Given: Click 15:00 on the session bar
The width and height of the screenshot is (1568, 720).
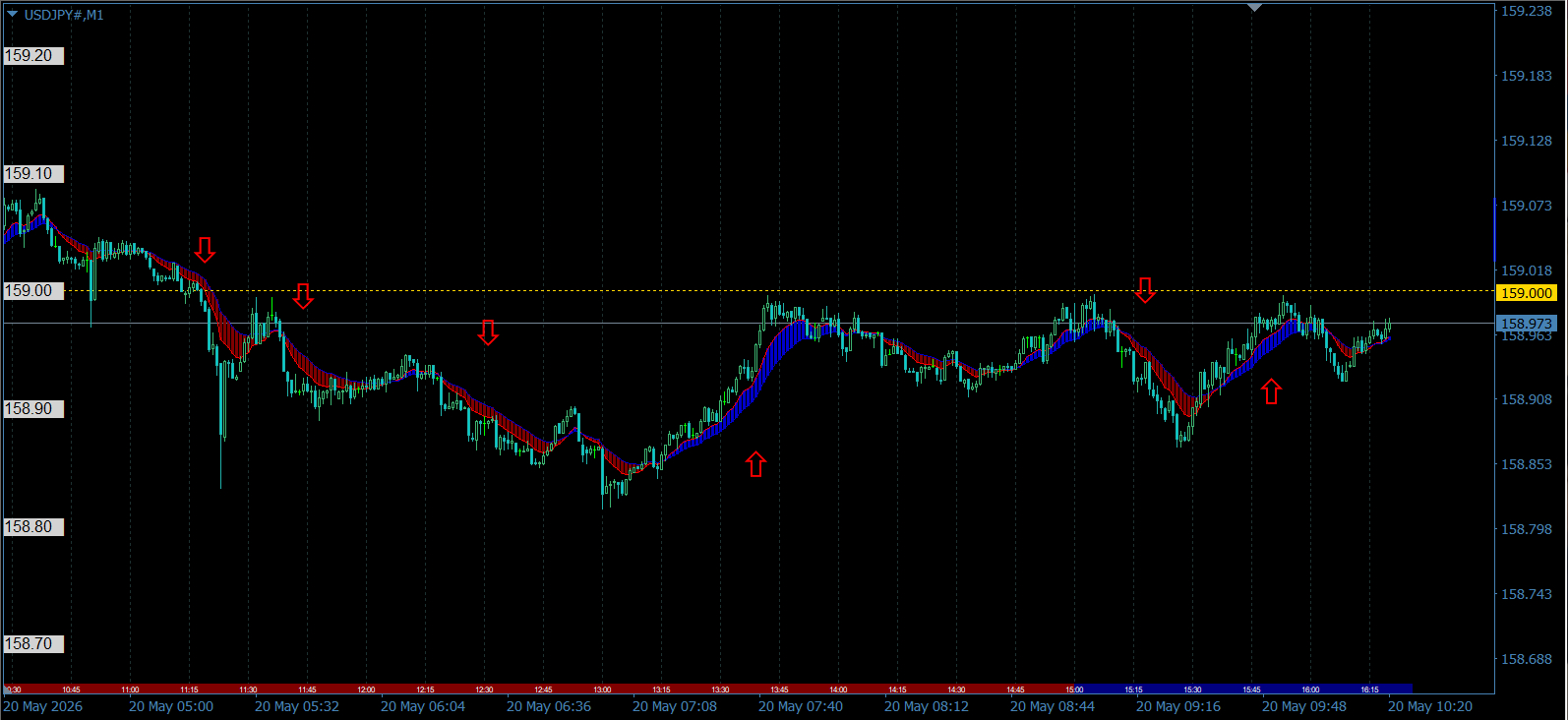Looking at the screenshot, I should (x=1074, y=690).
